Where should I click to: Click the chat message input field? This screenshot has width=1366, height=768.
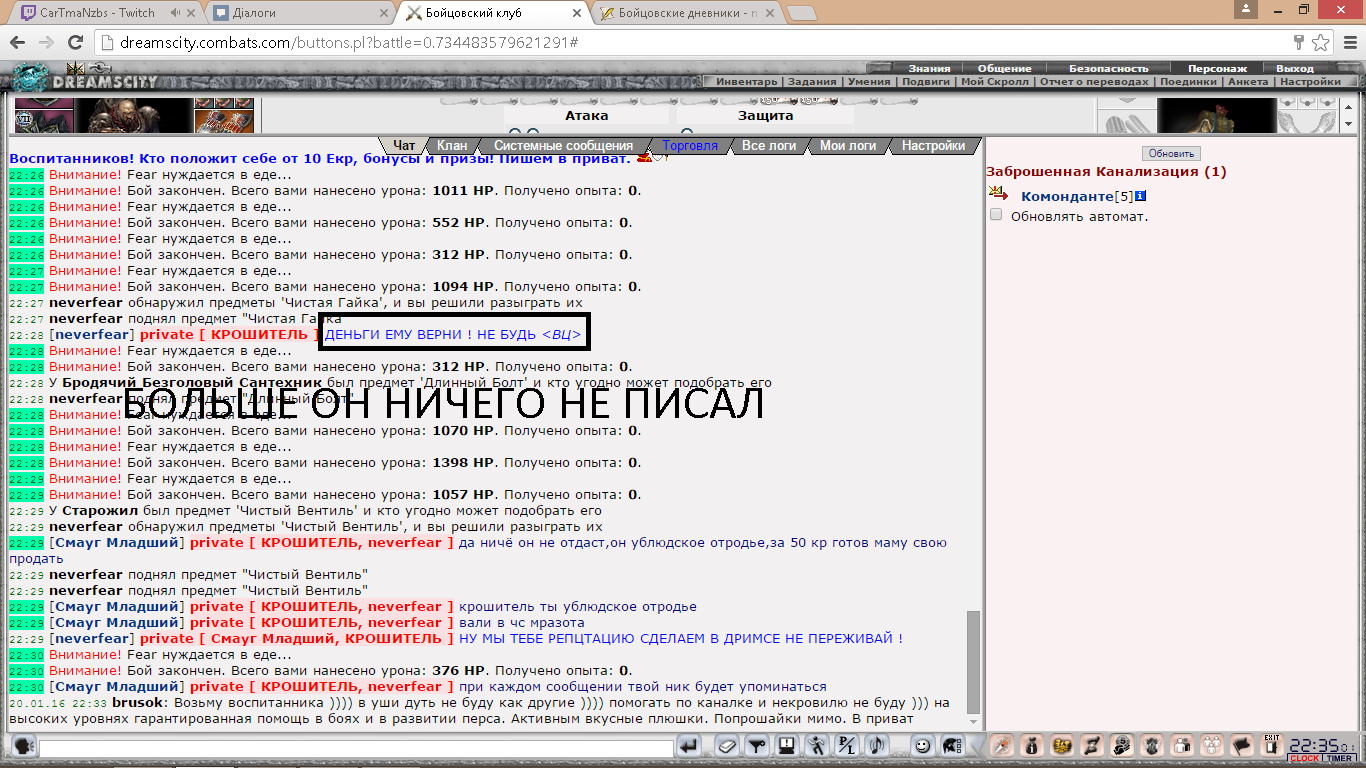(x=356, y=747)
